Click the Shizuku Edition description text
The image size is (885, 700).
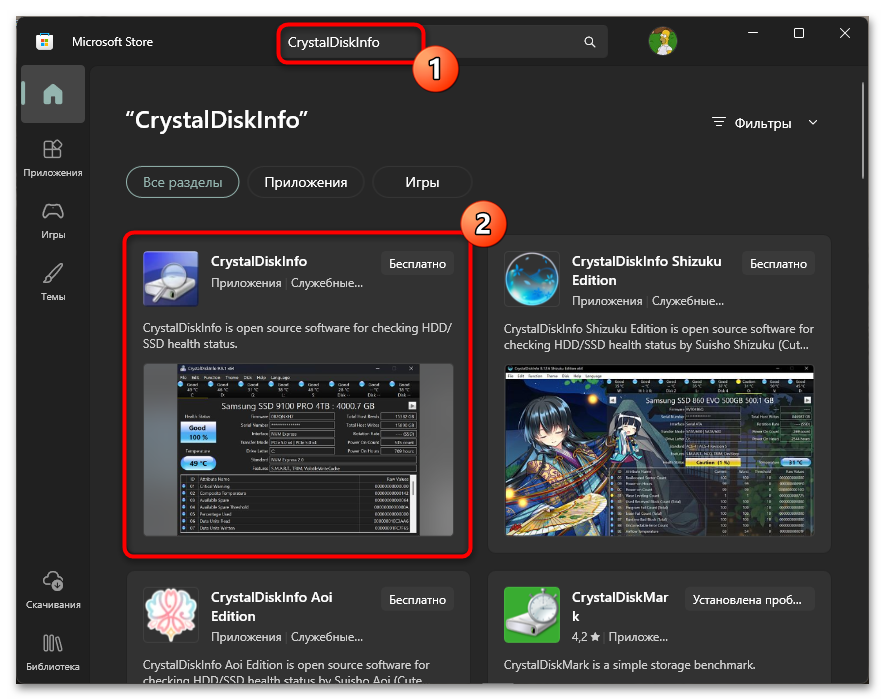click(659, 336)
